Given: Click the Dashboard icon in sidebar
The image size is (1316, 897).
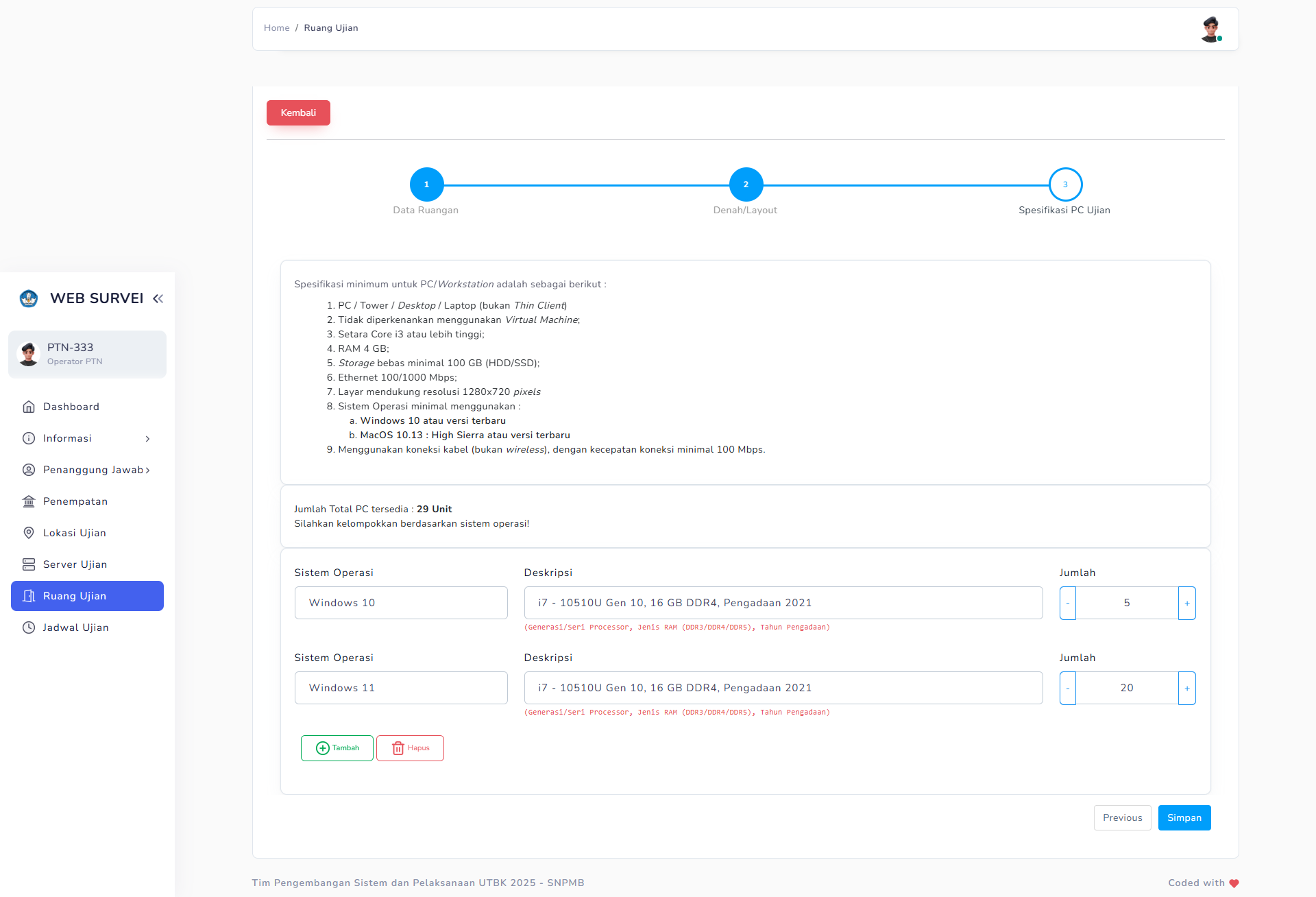Looking at the screenshot, I should coord(28,406).
